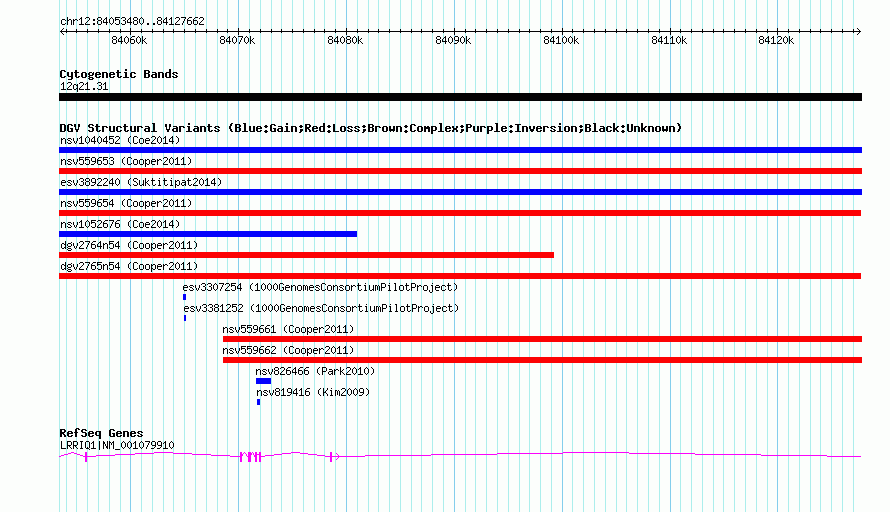Click the 84060k ruler tick label
The height and width of the screenshot is (512, 890).
[129, 40]
